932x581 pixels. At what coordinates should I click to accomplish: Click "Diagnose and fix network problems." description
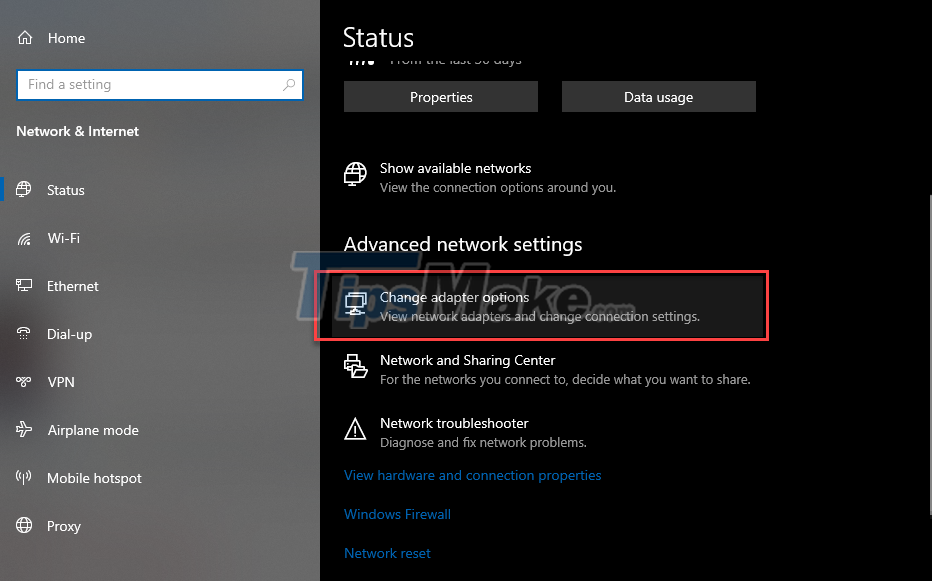point(483,442)
